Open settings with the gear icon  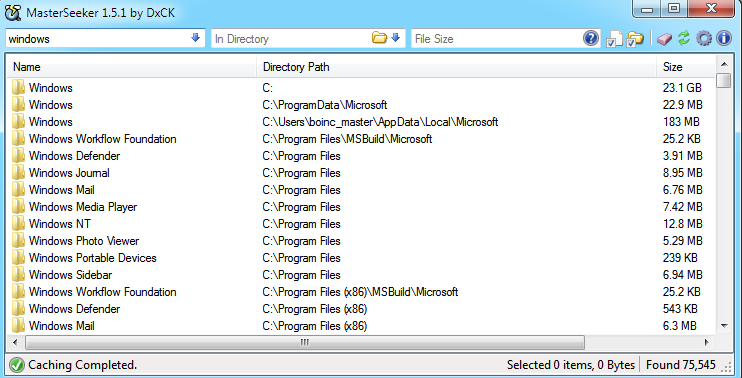point(704,38)
